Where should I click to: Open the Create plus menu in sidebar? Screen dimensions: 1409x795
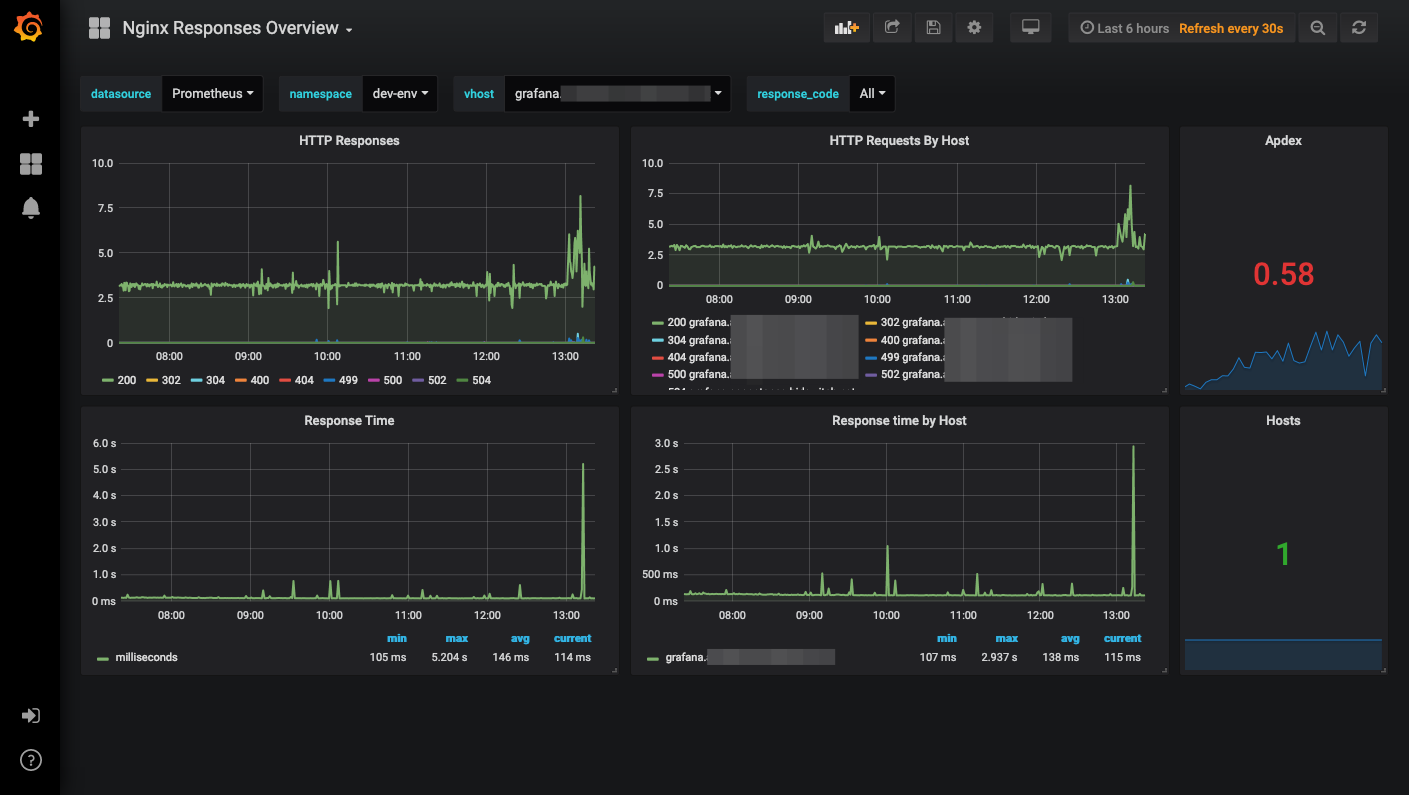31,119
